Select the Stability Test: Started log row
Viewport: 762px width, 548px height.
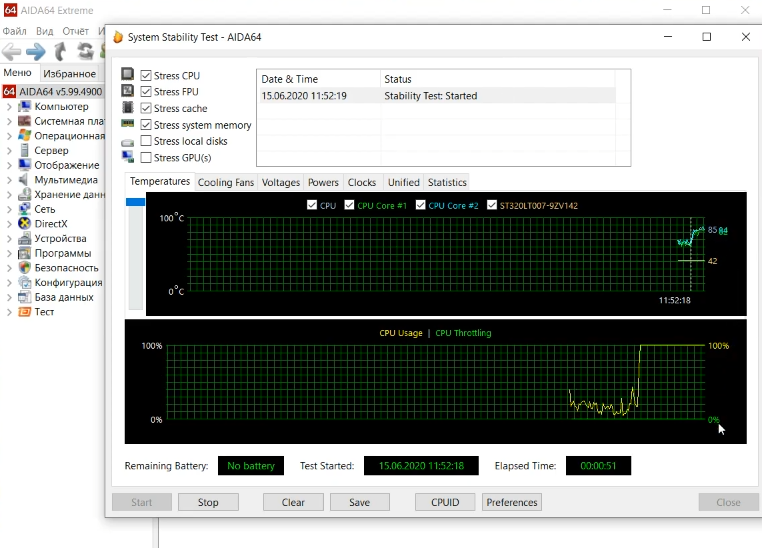[437, 96]
